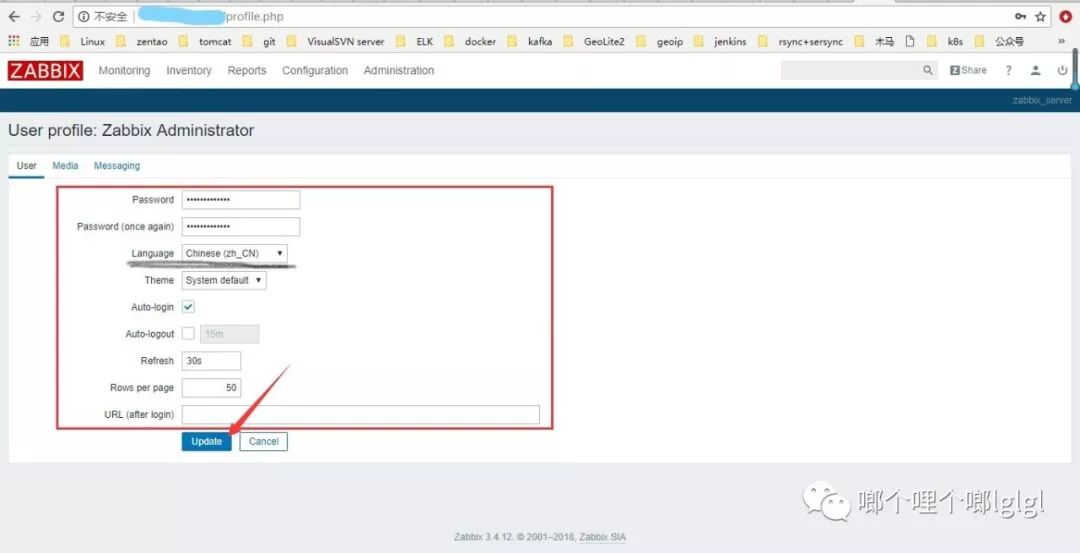Open the user profile icon

pos(1035,70)
